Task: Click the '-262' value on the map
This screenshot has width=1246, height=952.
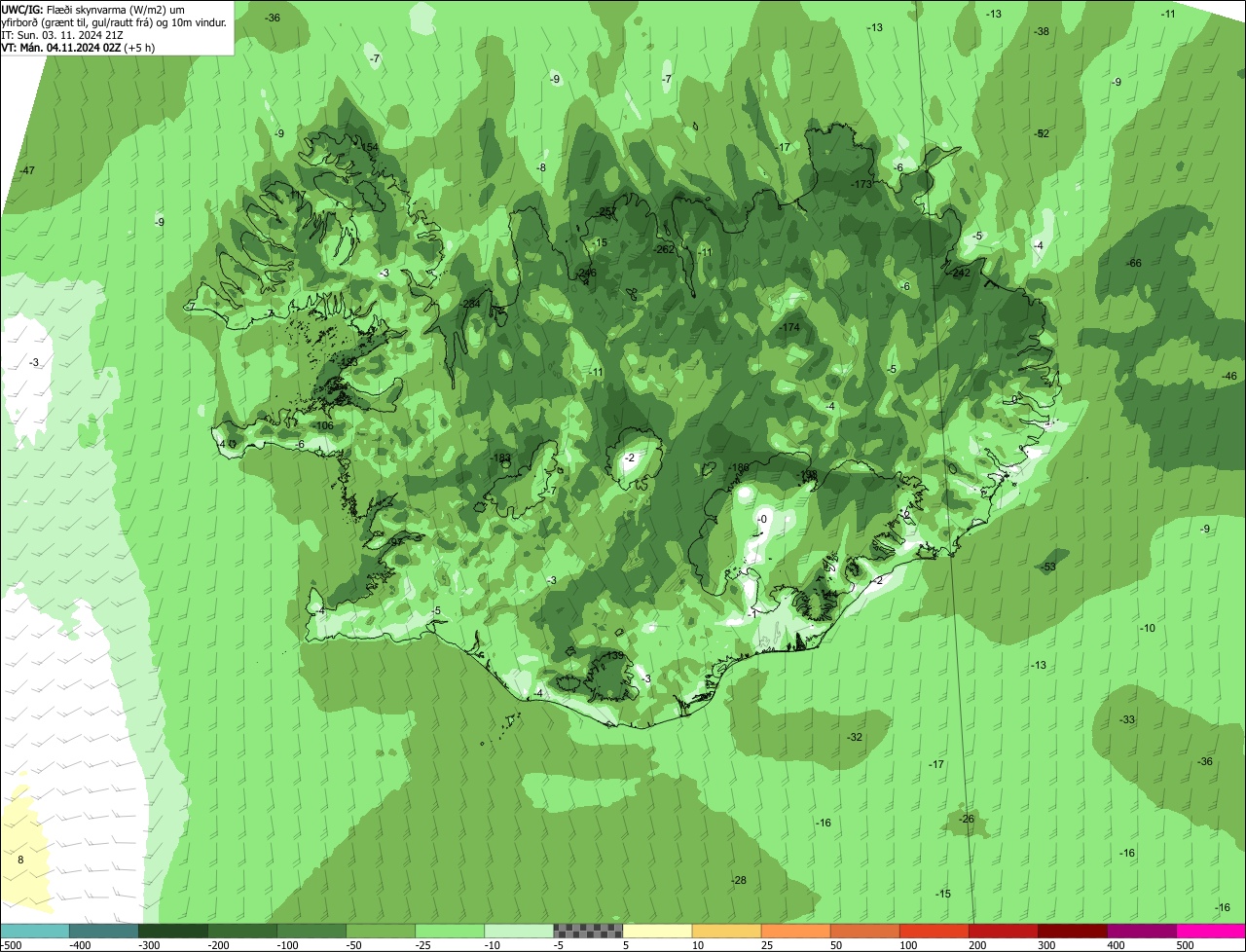Action: pyautogui.click(x=664, y=249)
